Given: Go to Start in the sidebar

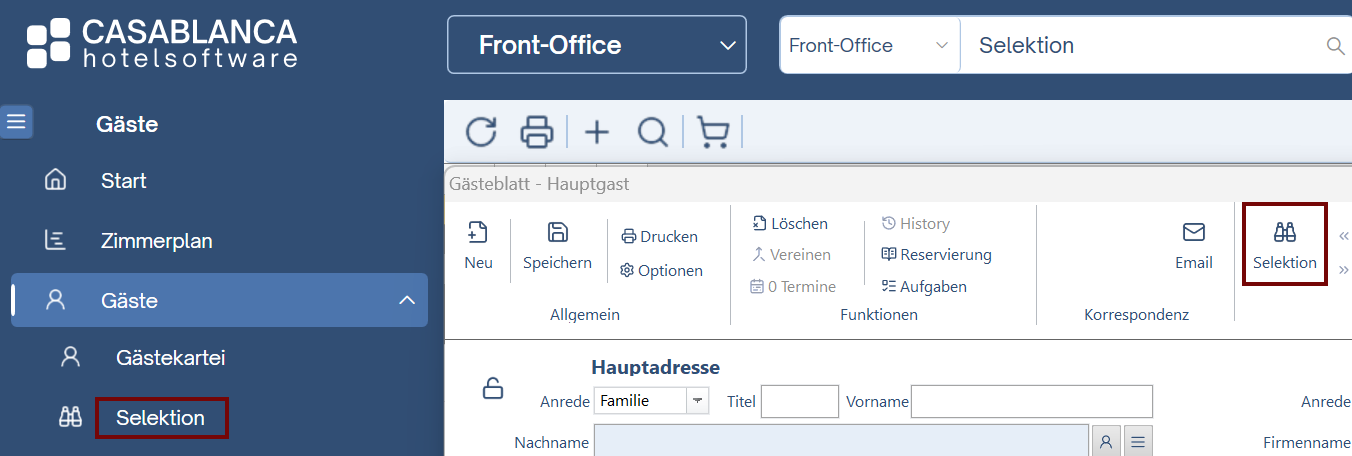Looking at the screenshot, I should point(123,181).
